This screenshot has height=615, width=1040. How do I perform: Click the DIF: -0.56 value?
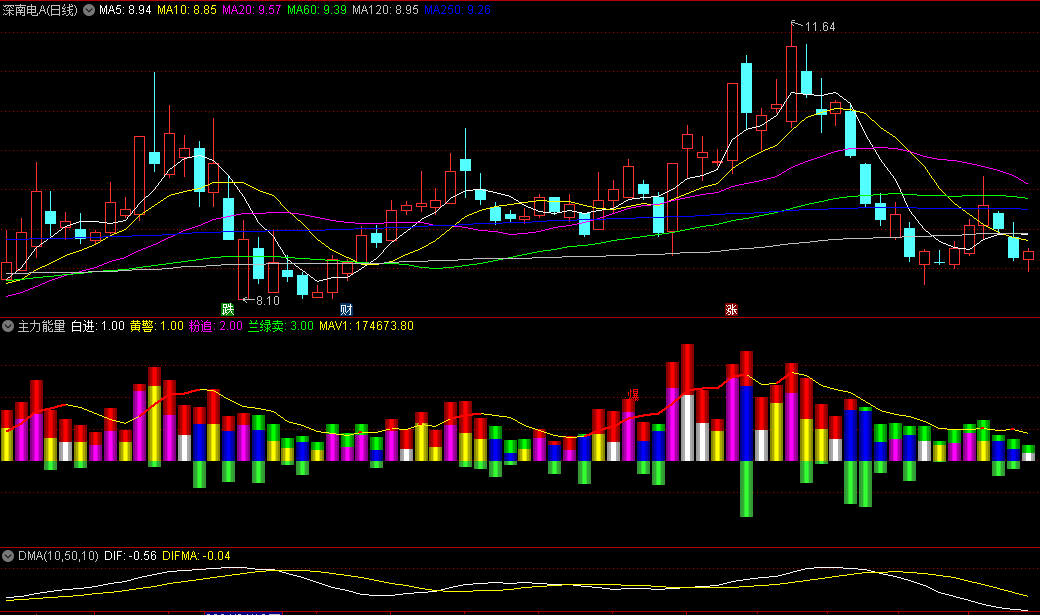tap(130, 556)
